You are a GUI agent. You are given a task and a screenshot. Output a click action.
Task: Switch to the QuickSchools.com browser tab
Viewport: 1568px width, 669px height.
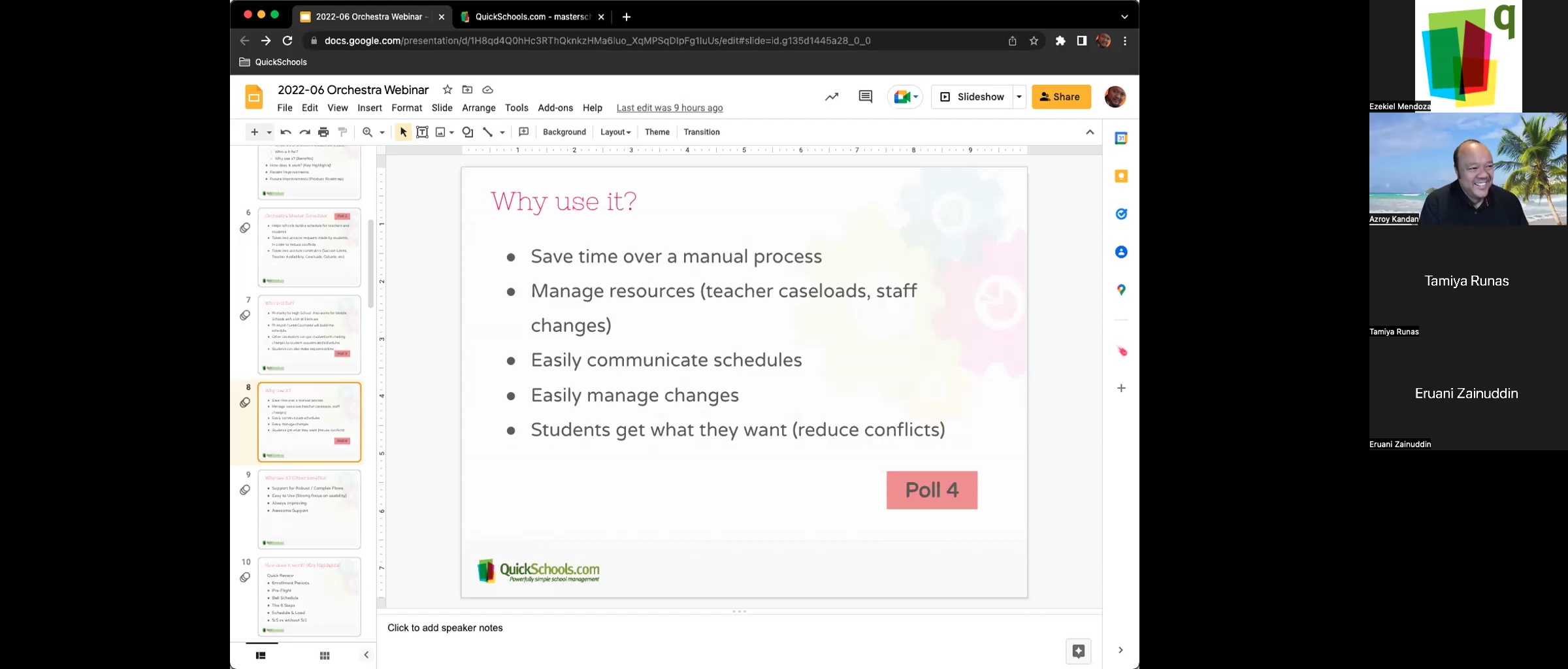(x=532, y=17)
